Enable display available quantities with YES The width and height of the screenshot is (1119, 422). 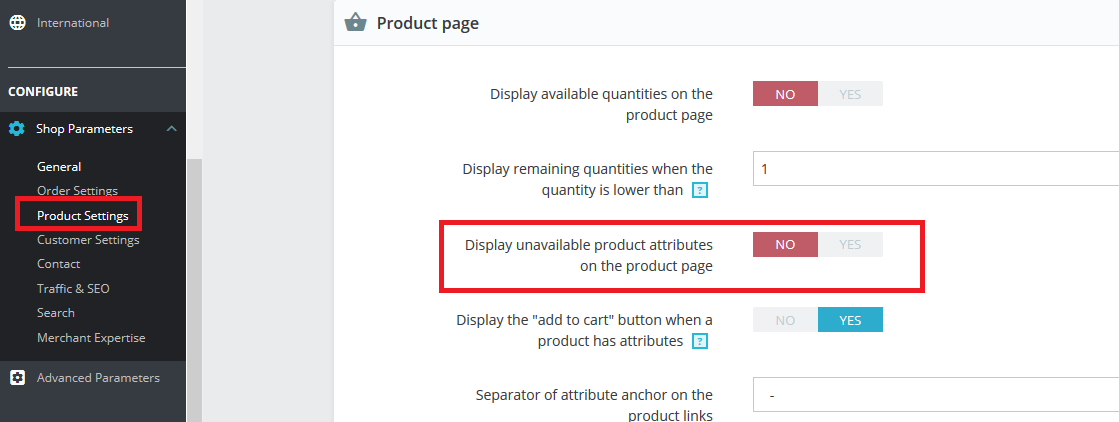coord(850,94)
